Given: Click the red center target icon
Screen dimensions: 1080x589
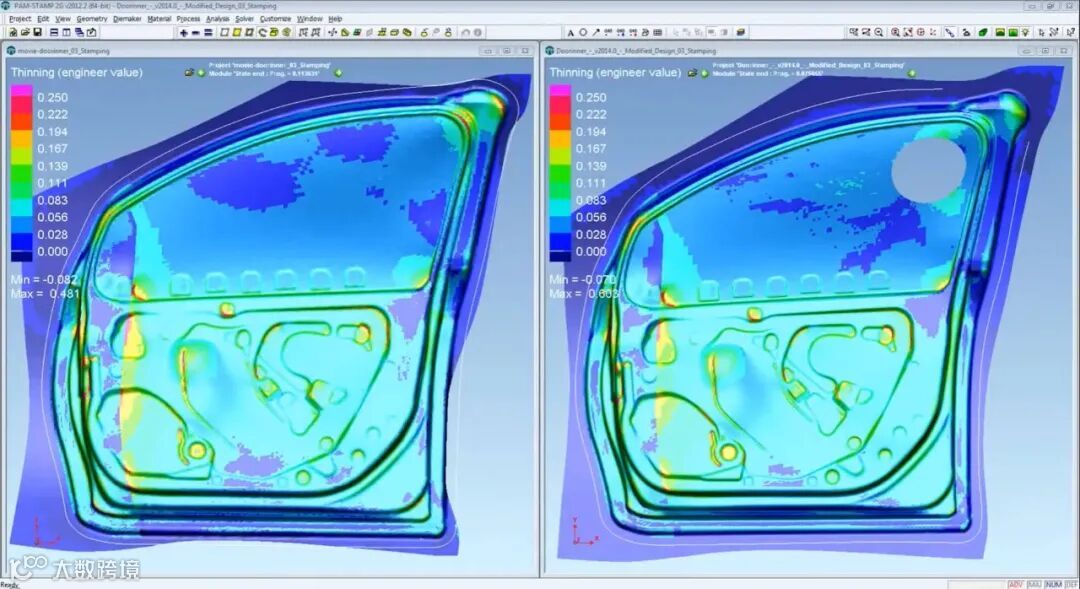Looking at the screenshot, I should (x=920, y=32).
